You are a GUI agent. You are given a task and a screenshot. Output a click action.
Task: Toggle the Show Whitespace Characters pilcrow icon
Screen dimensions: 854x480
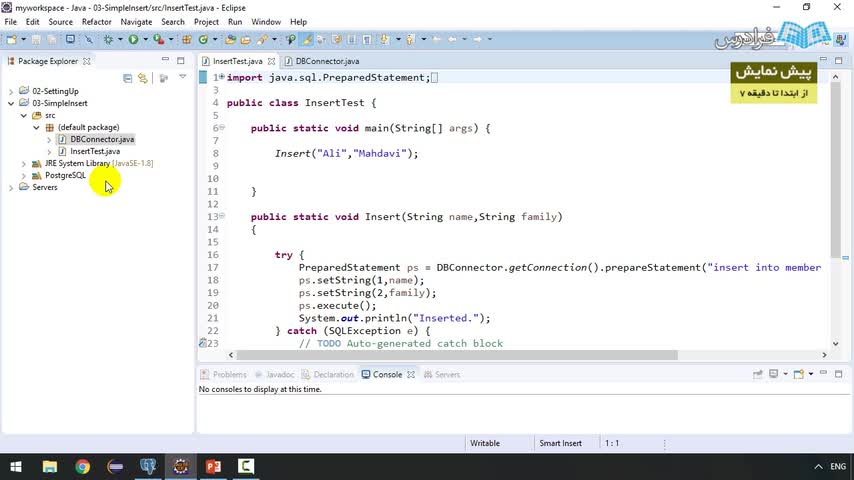point(367,39)
